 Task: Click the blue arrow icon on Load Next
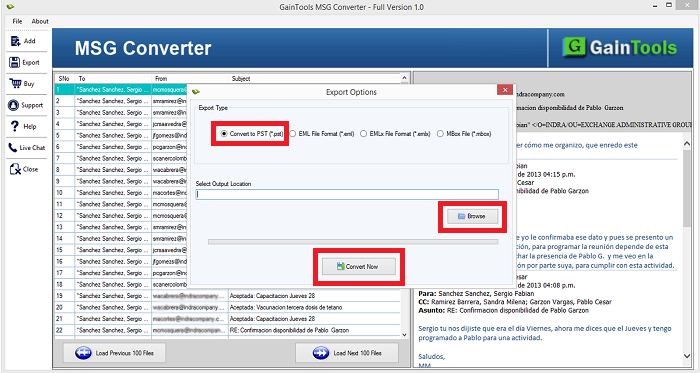coord(321,353)
